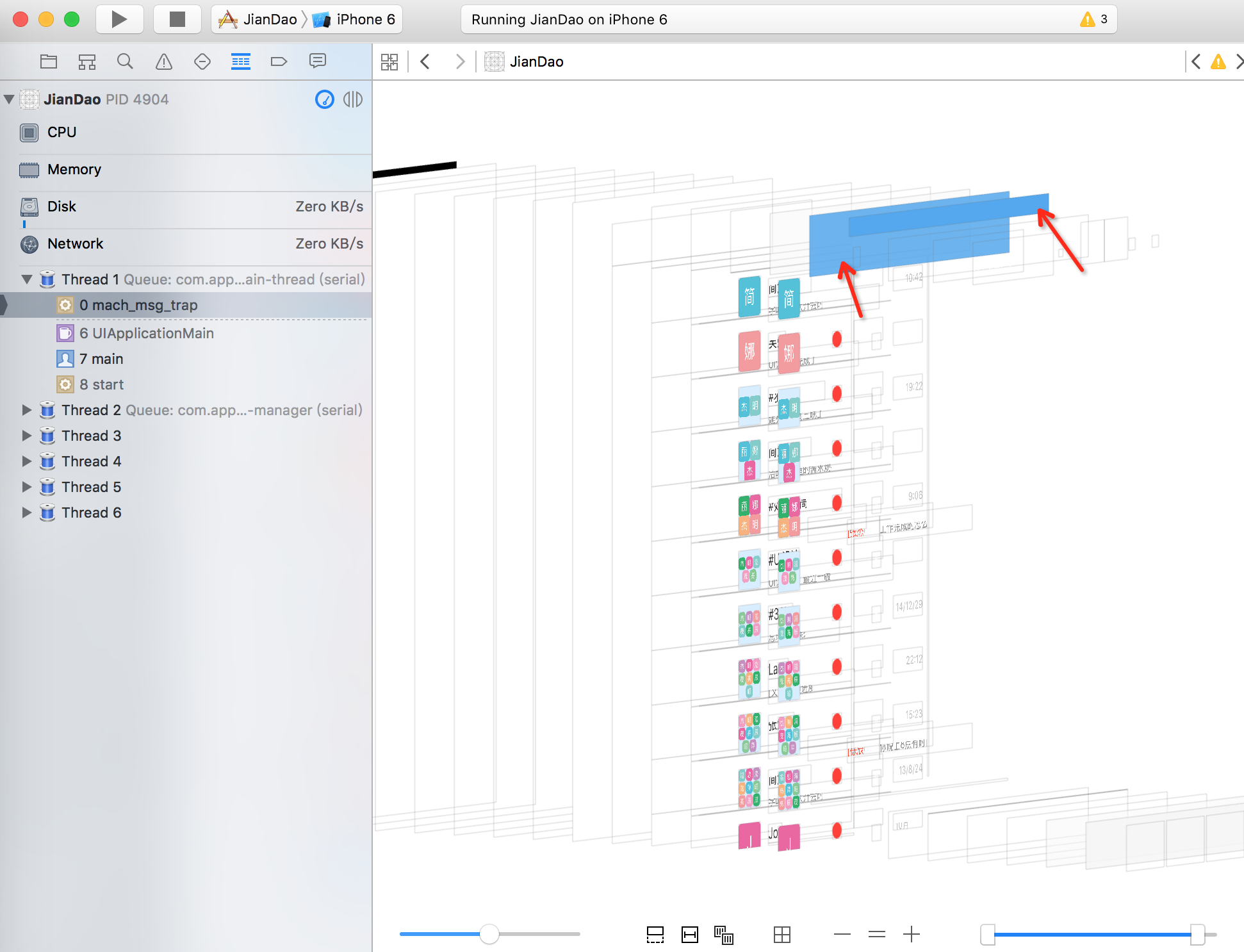The width and height of the screenshot is (1244, 952).
Task: Switch 2D/3D orientation grid button
Action: coord(782,935)
